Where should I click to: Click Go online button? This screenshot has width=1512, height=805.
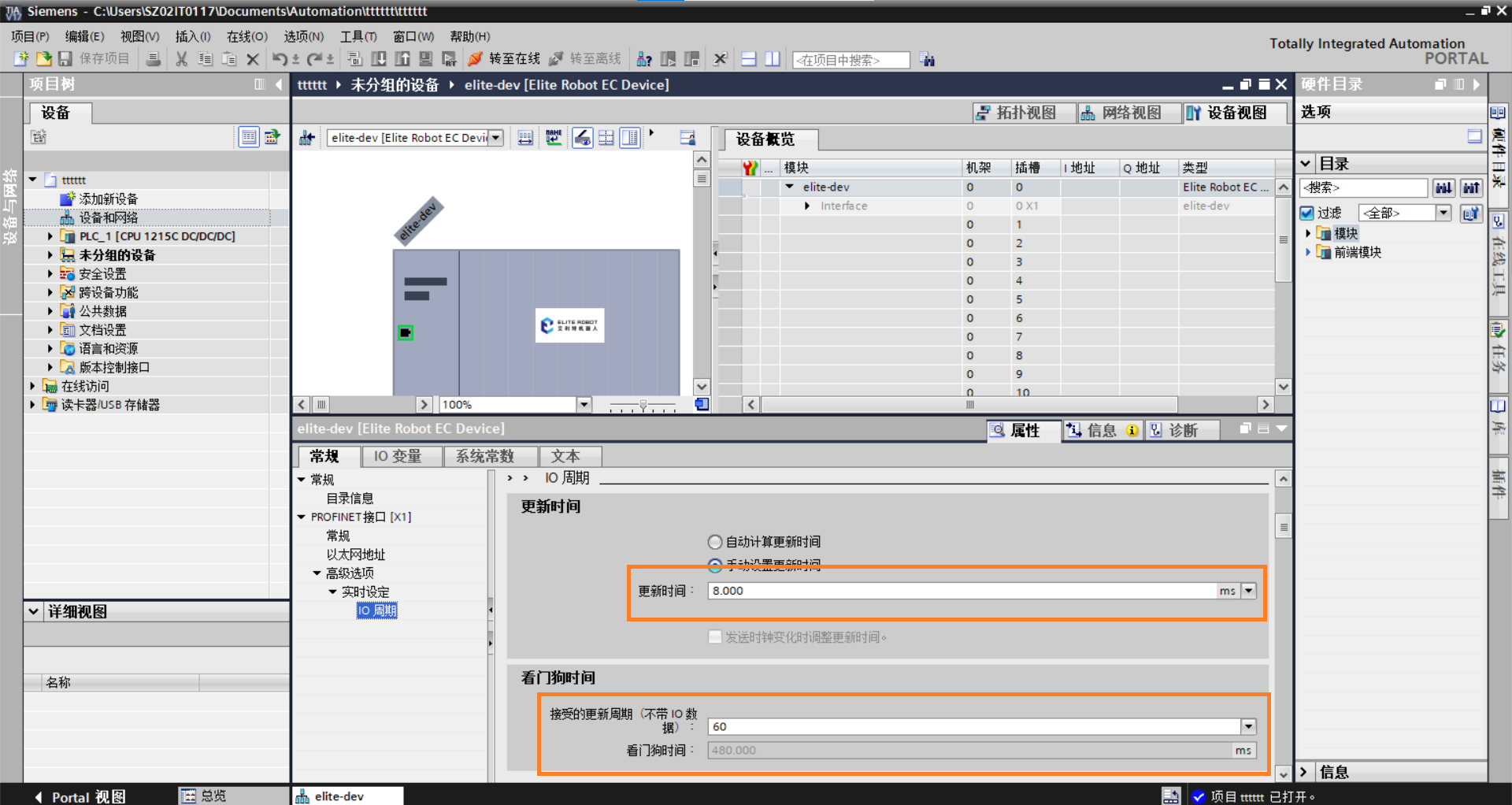505,59
